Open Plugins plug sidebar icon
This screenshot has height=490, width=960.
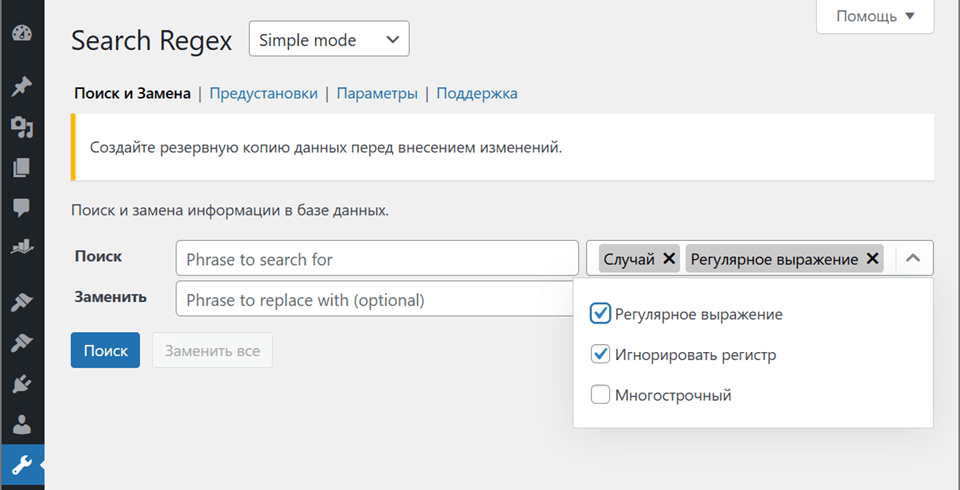click(x=22, y=383)
